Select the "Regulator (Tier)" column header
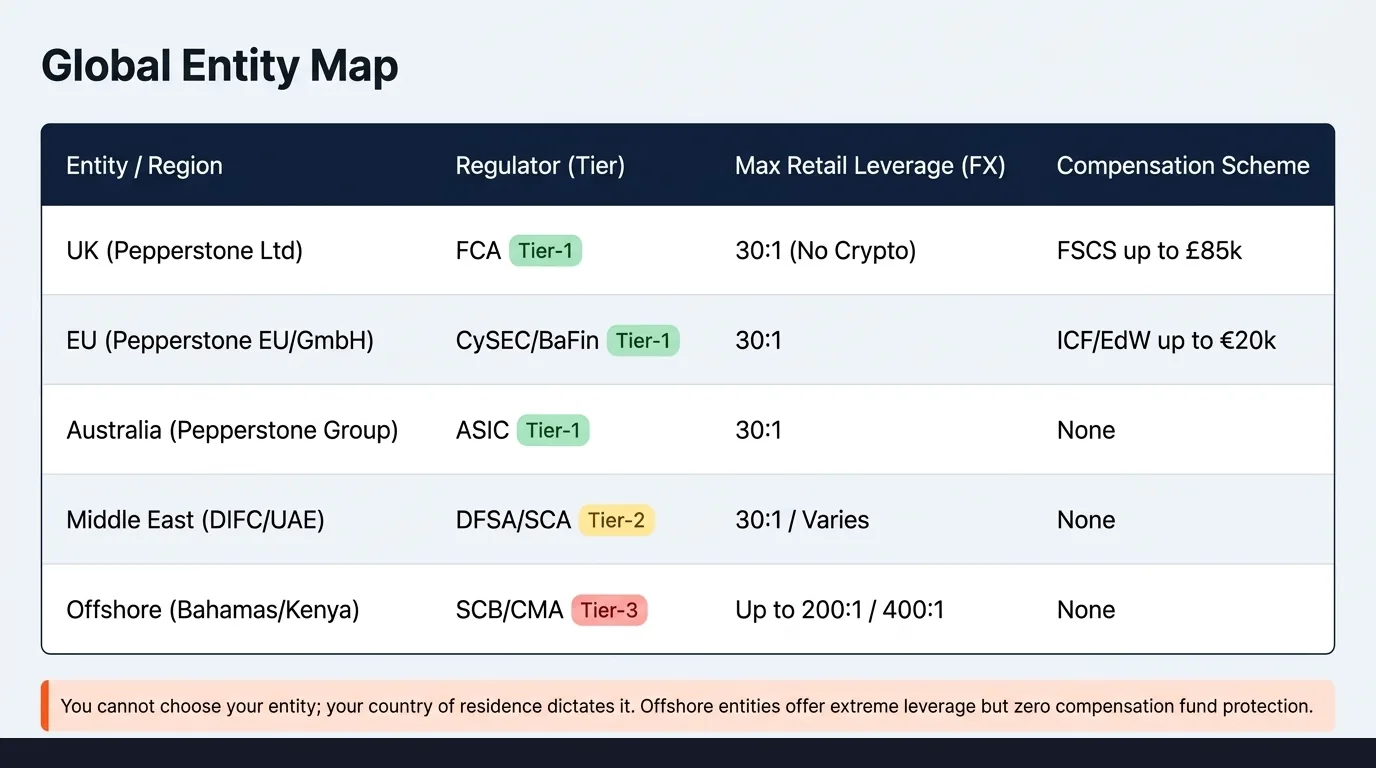Screen dimensions: 1376x768 [x=540, y=166]
